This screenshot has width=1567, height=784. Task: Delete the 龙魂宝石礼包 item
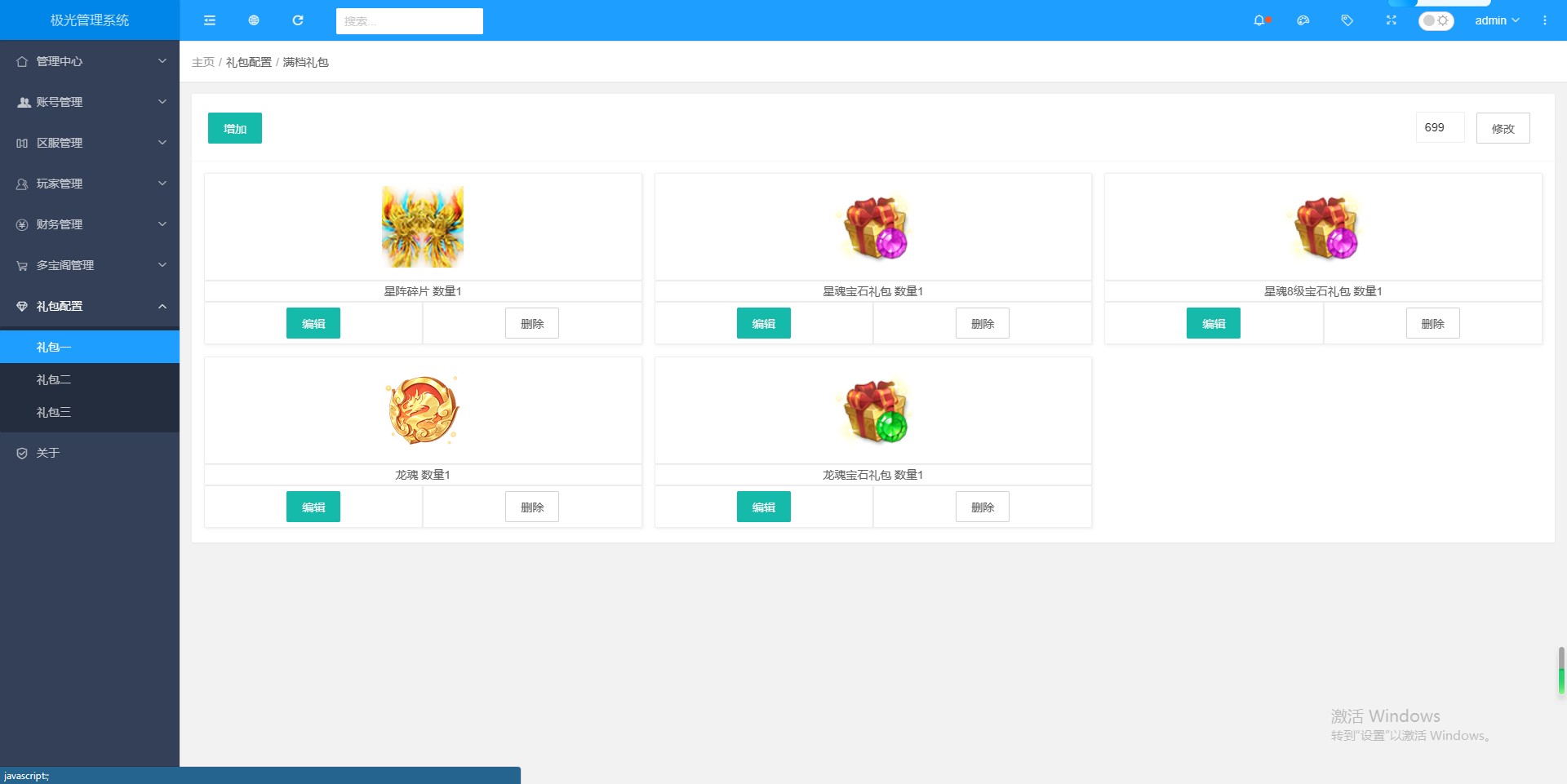(983, 507)
